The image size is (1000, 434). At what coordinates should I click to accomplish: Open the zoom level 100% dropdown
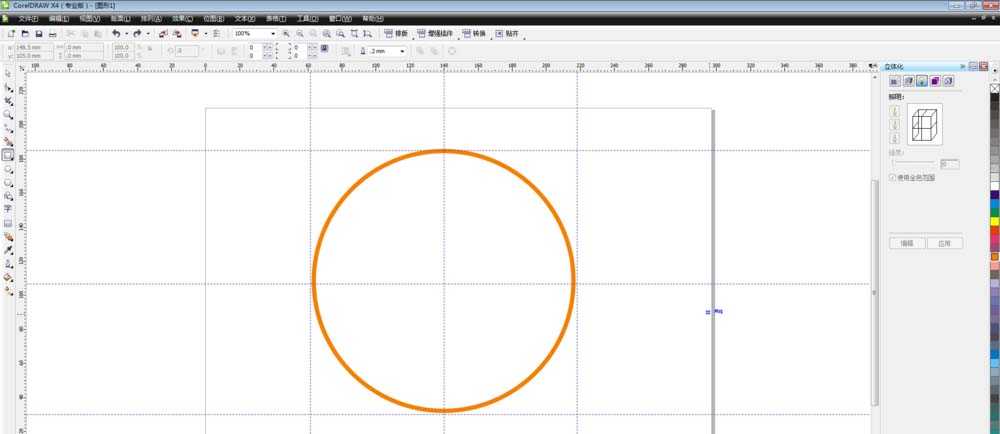273,34
